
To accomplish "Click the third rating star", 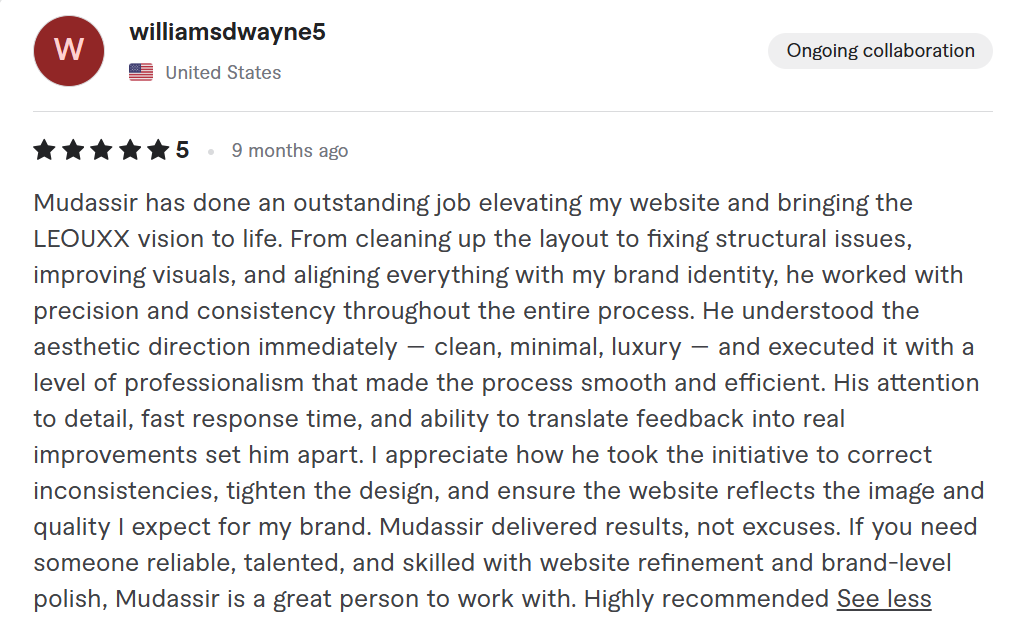I will 101,150.
